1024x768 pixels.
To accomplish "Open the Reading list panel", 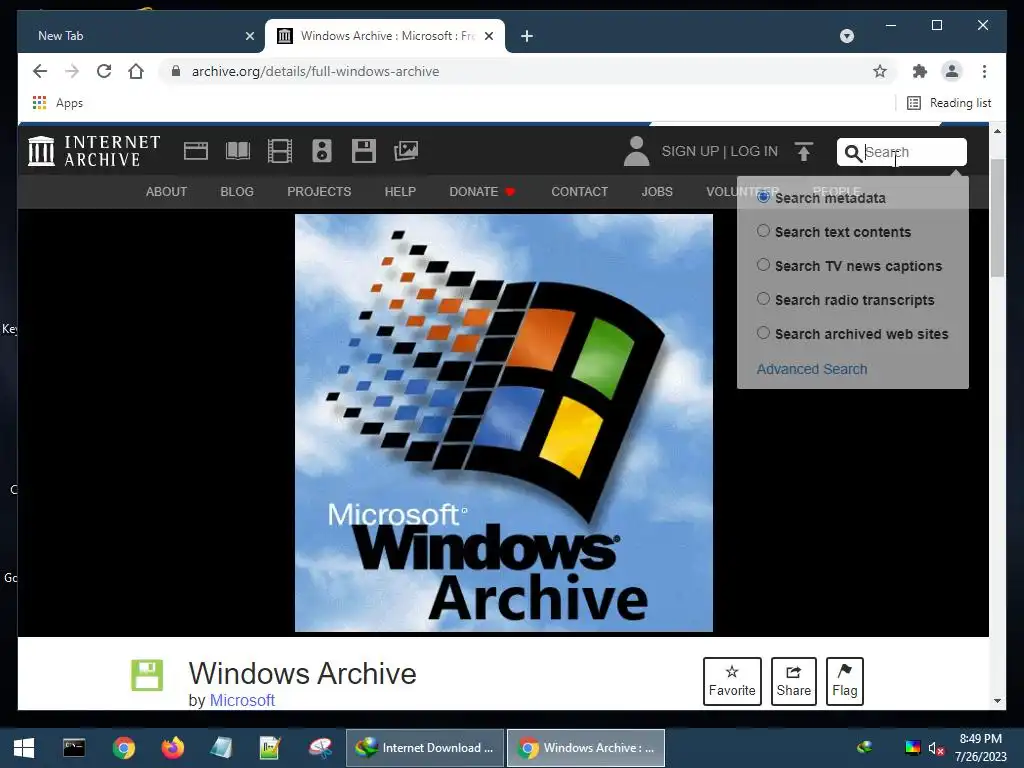I will pos(949,103).
